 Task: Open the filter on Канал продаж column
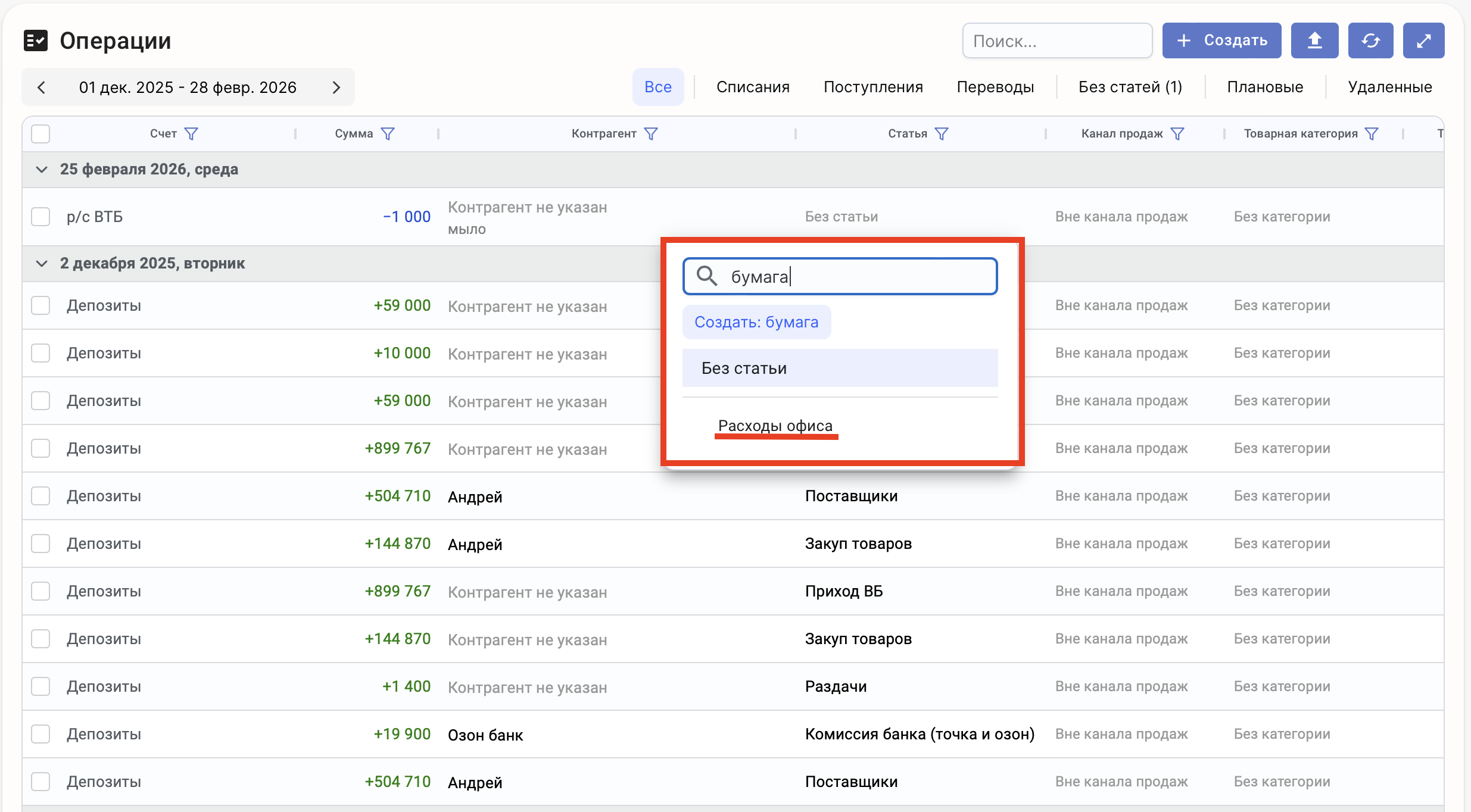coord(1177,134)
